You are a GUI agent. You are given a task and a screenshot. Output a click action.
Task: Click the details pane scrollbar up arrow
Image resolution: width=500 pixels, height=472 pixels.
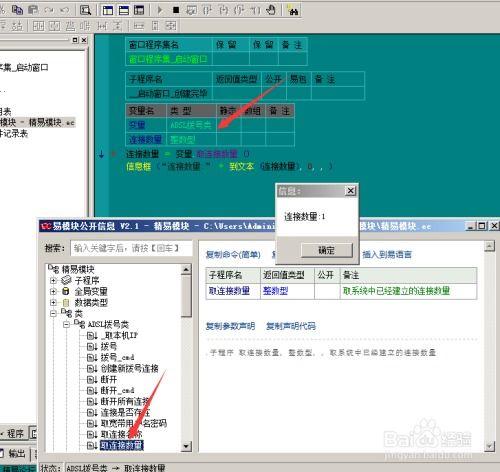(x=489, y=246)
